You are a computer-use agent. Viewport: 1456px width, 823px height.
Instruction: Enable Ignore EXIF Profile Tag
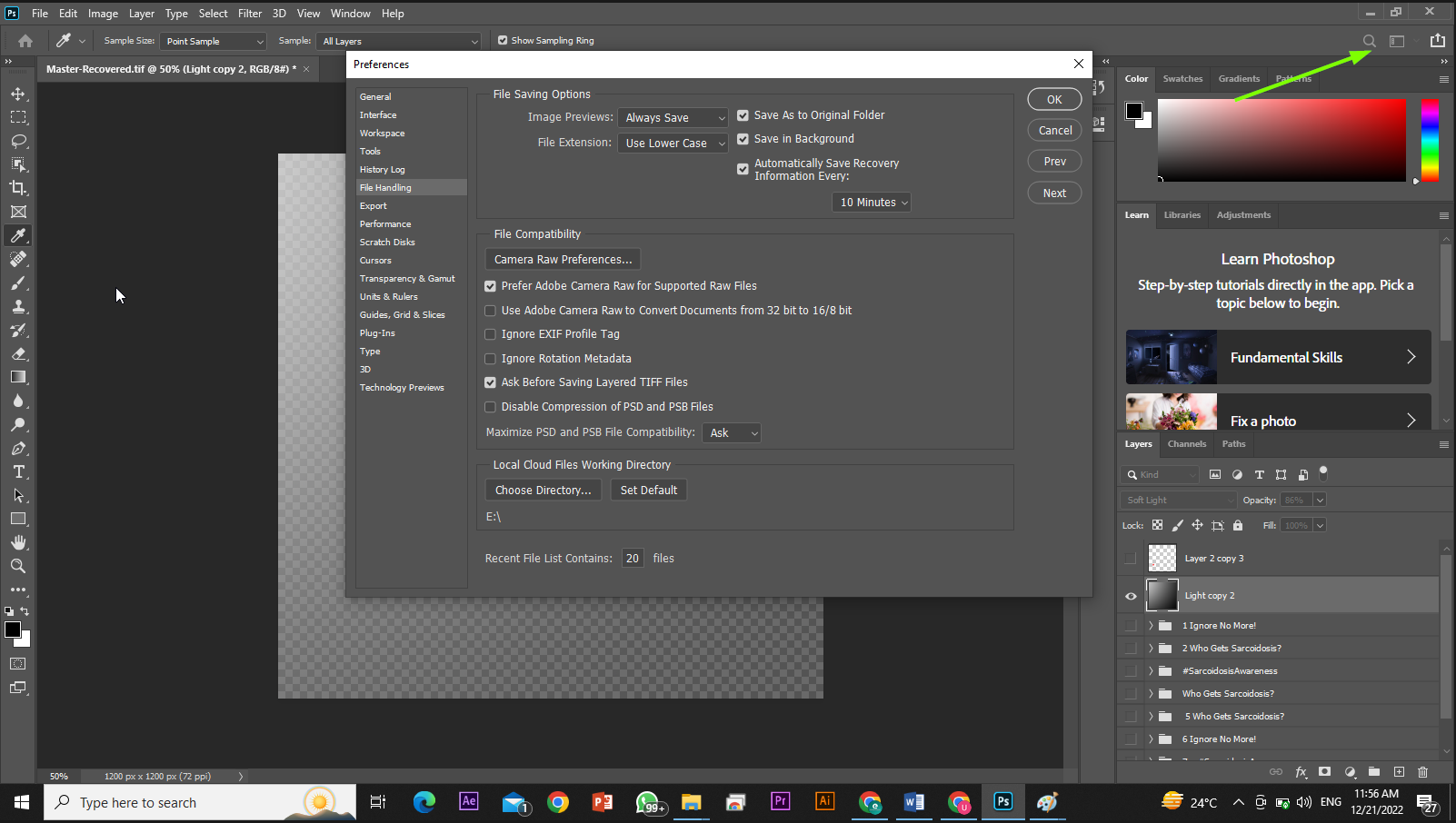point(490,334)
